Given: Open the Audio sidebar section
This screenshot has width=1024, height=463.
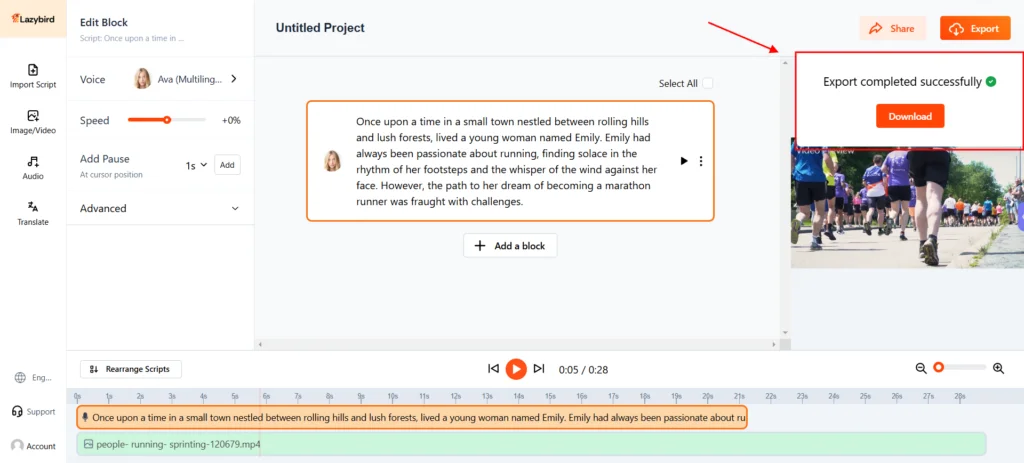Looking at the screenshot, I should tap(33, 167).
